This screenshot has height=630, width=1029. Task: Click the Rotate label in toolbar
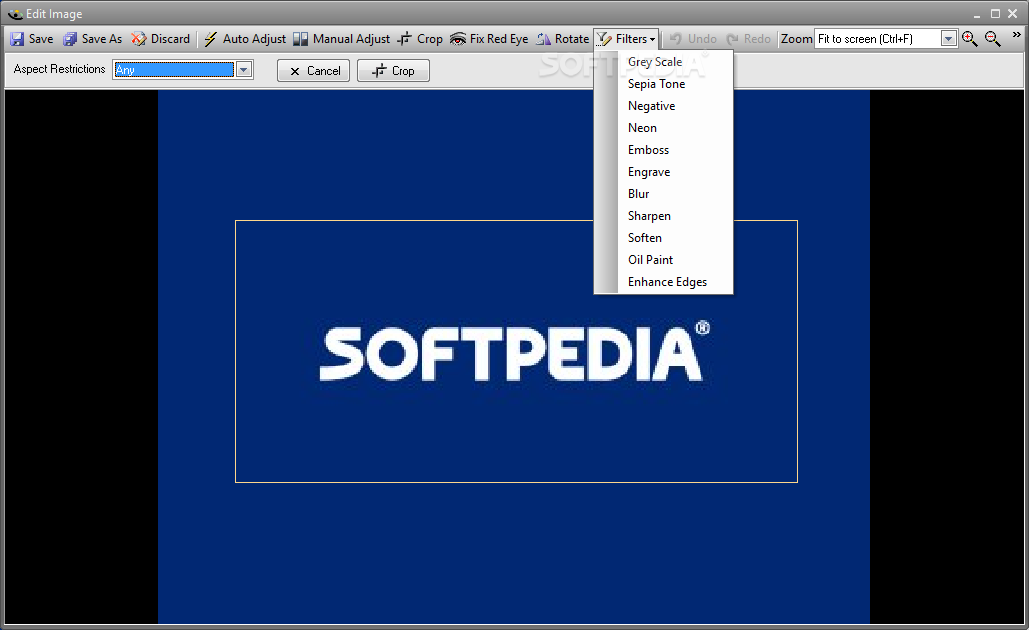pyautogui.click(x=572, y=39)
